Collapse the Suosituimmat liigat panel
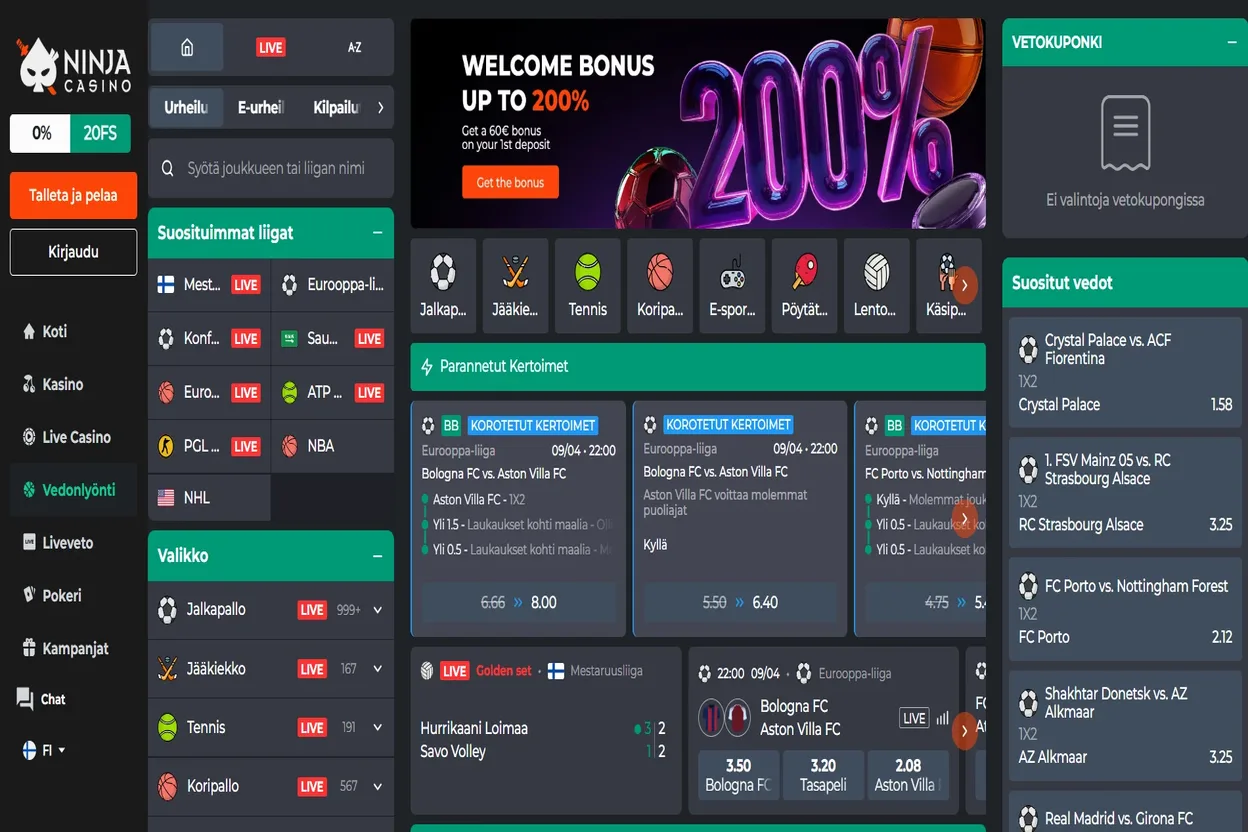The width and height of the screenshot is (1248, 832). click(x=377, y=233)
